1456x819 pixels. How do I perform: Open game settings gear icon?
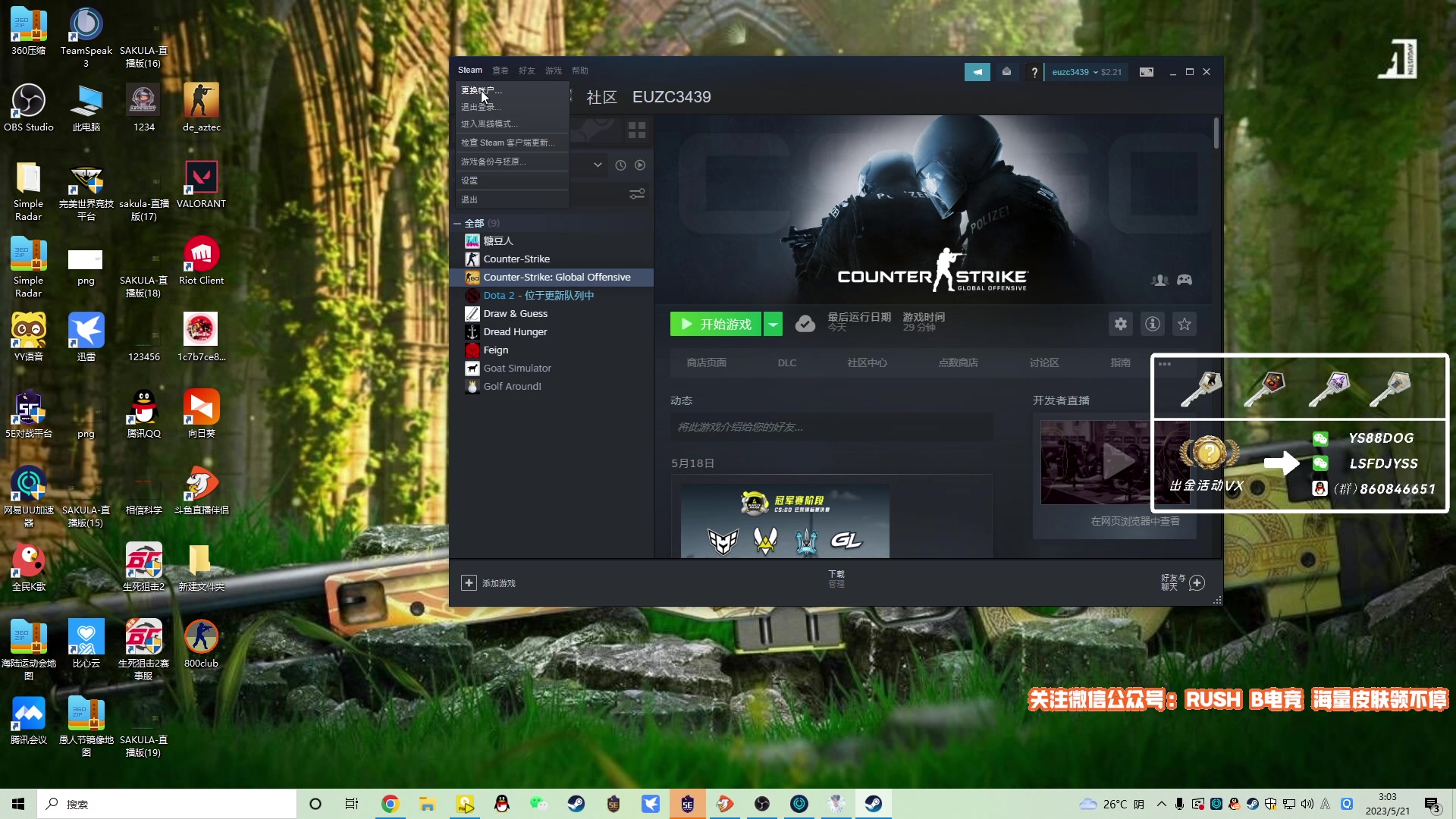click(1120, 325)
